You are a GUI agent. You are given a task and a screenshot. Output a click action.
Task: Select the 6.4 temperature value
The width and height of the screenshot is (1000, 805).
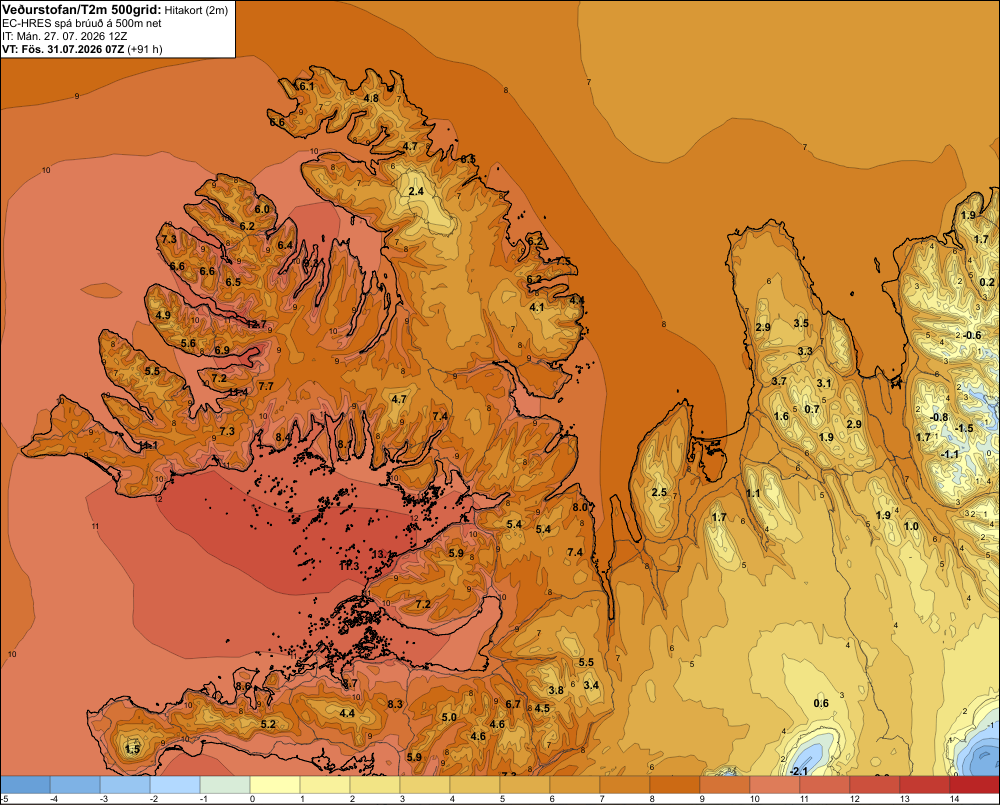click(x=285, y=245)
